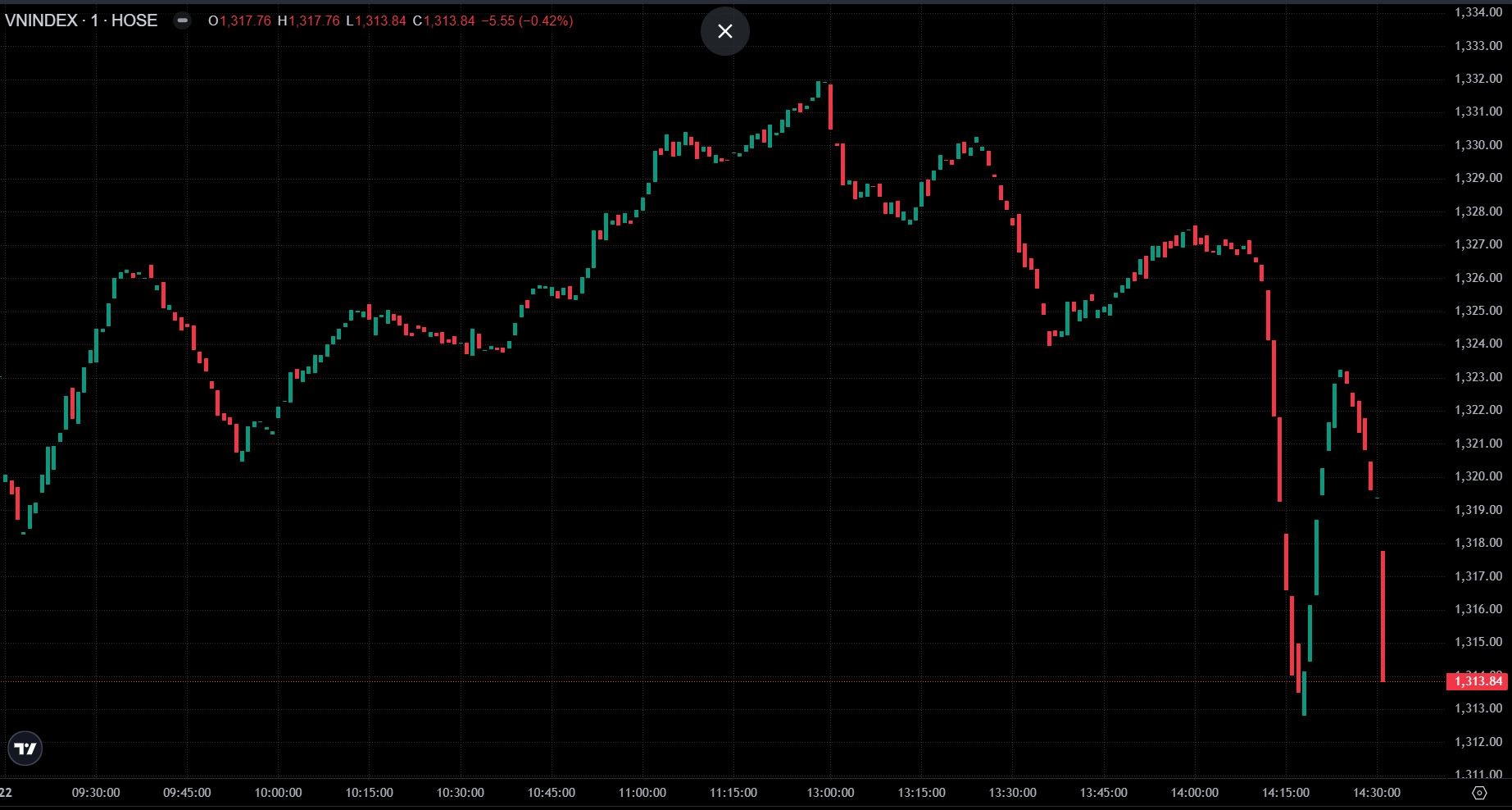
Task: Select the 14:30:00 mark on time axis
Action: [1377, 793]
